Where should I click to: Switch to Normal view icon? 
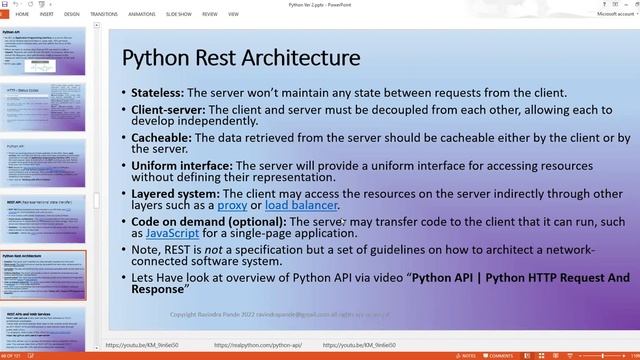[x=527, y=356]
